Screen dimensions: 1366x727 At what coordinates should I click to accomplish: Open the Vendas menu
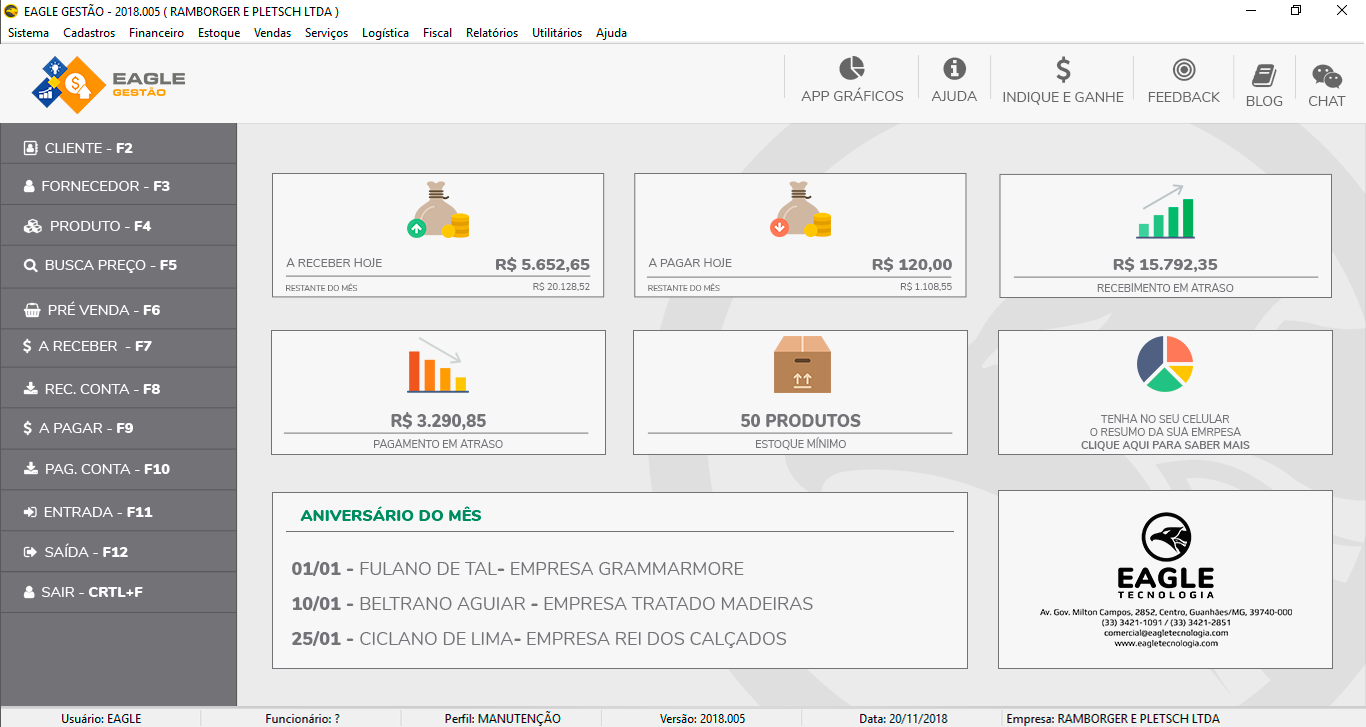pos(273,33)
